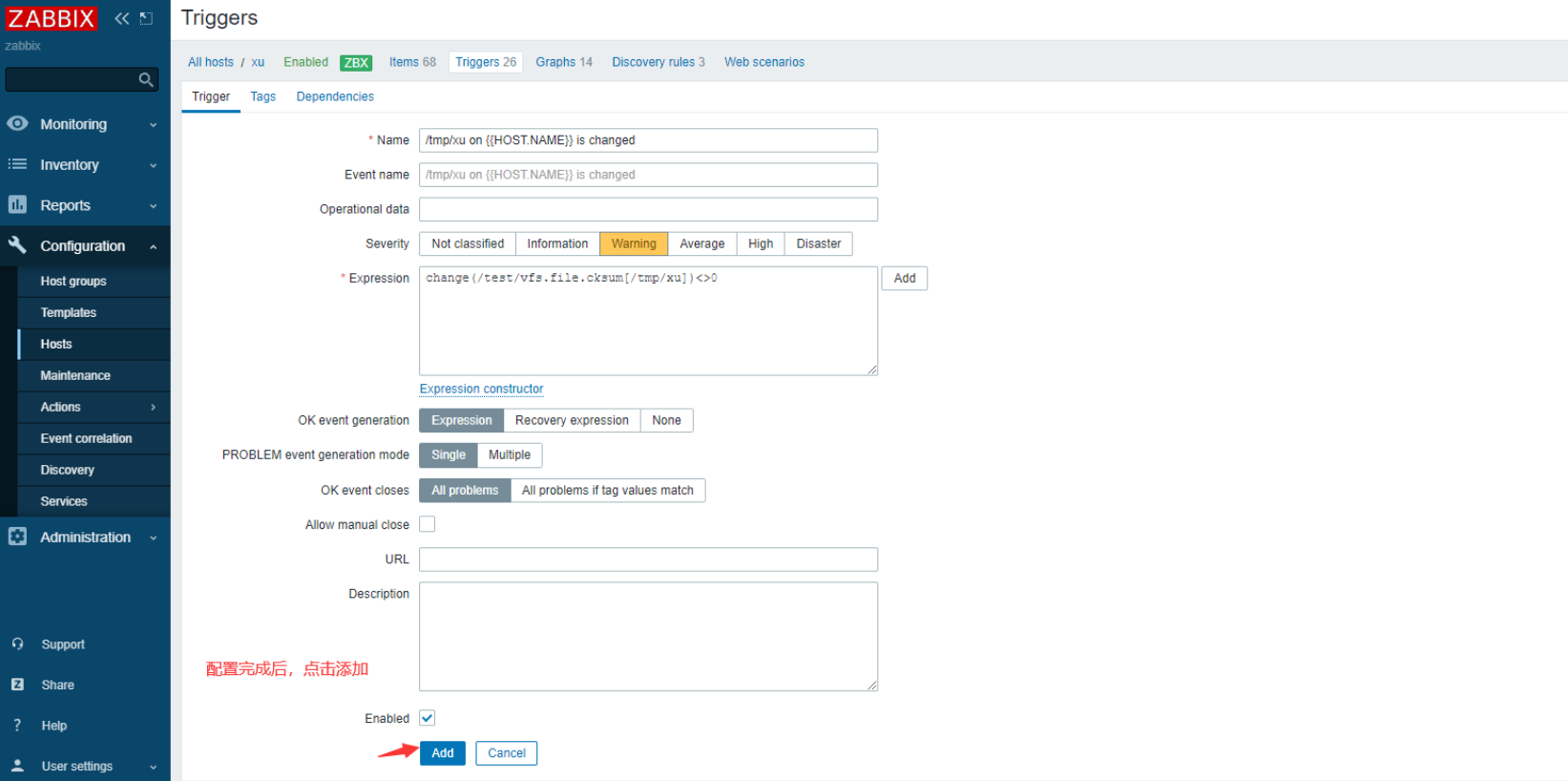Click the Operational data field
Image resolution: width=1568 pixels, height=781 pixels.
point(648,209)
